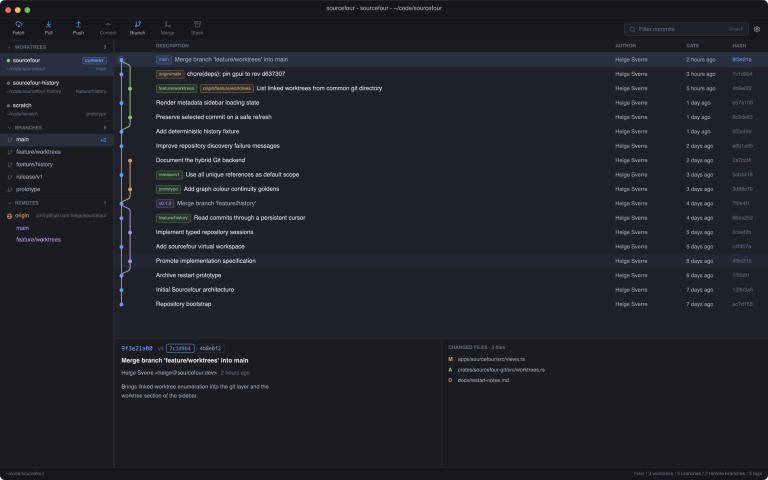Click the green status dot of sourcefour worktree
This screenshot has height=480, width=768.
[x=8, y=60]
